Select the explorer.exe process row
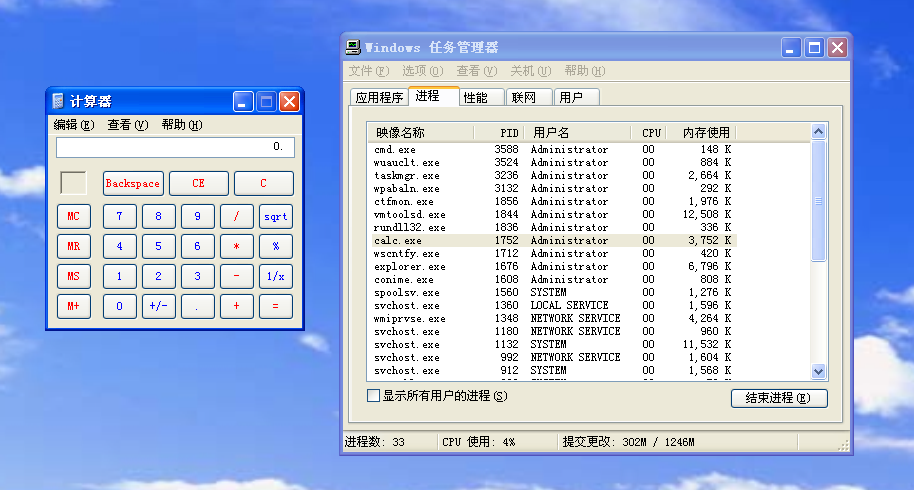 (x=553, y=266)
